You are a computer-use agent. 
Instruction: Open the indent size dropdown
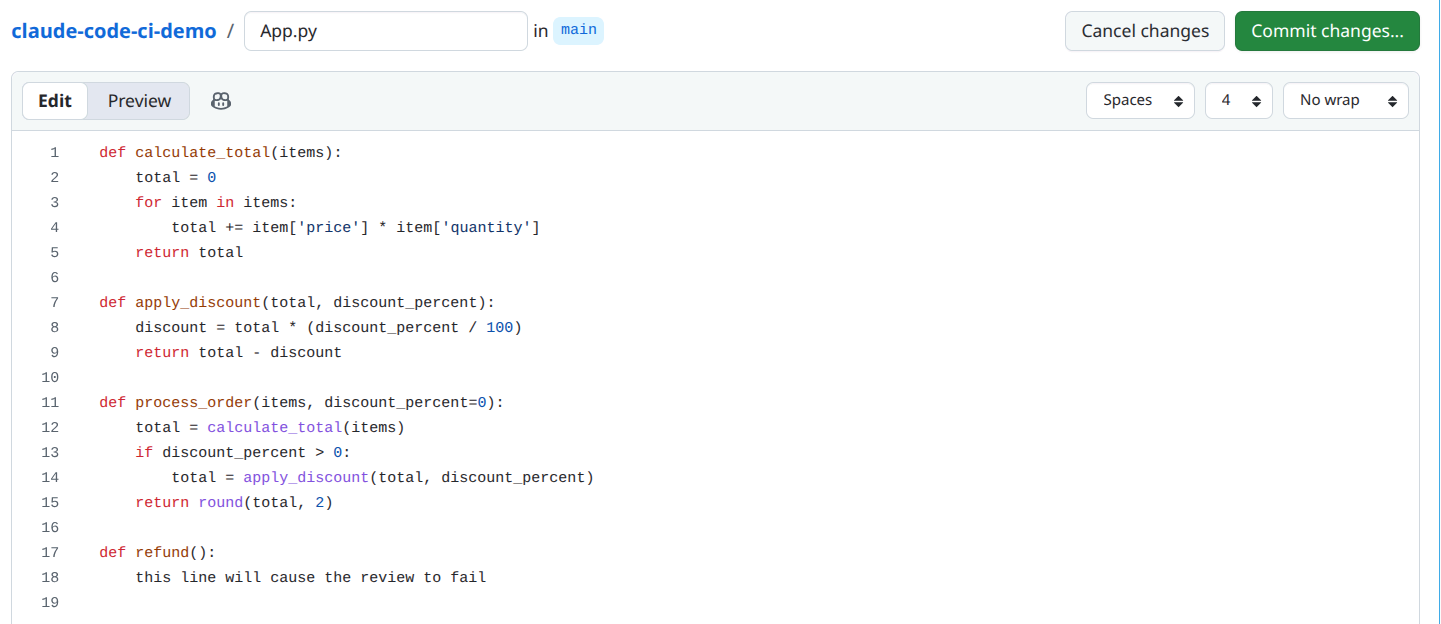pos(1238,100)
